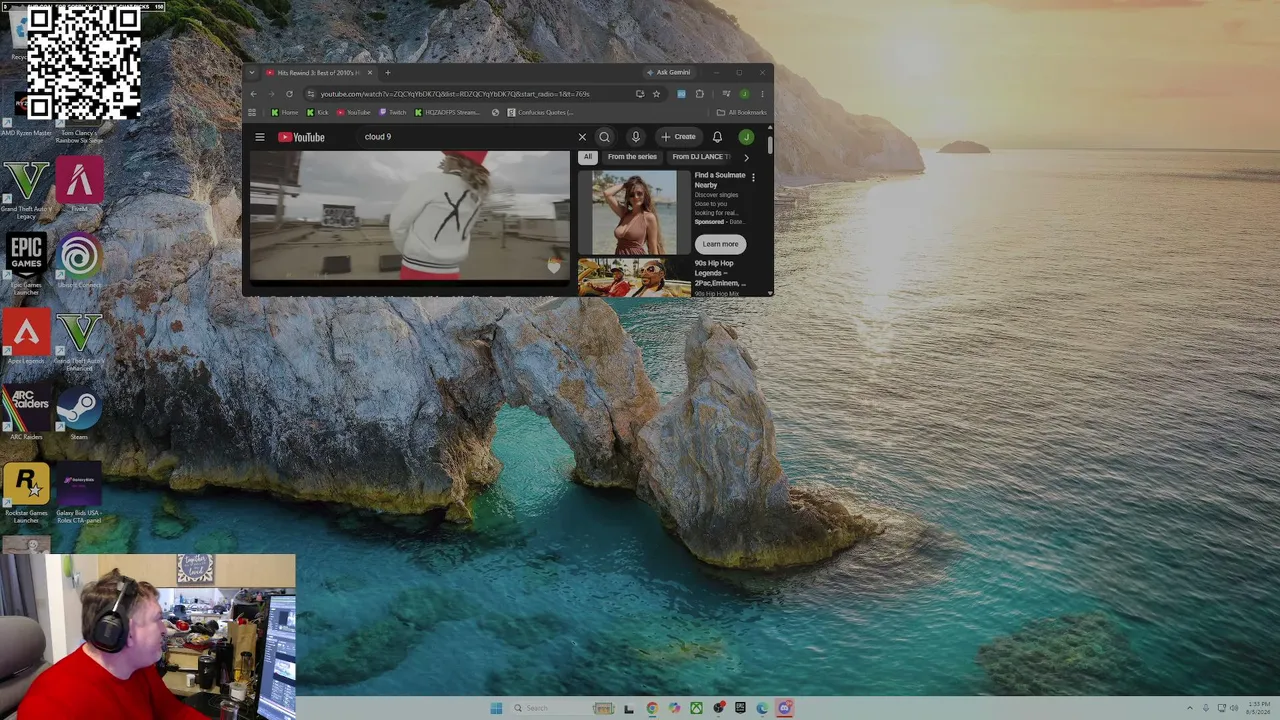
Task: Select the Steam desktop shortcut
Action: 79,414
